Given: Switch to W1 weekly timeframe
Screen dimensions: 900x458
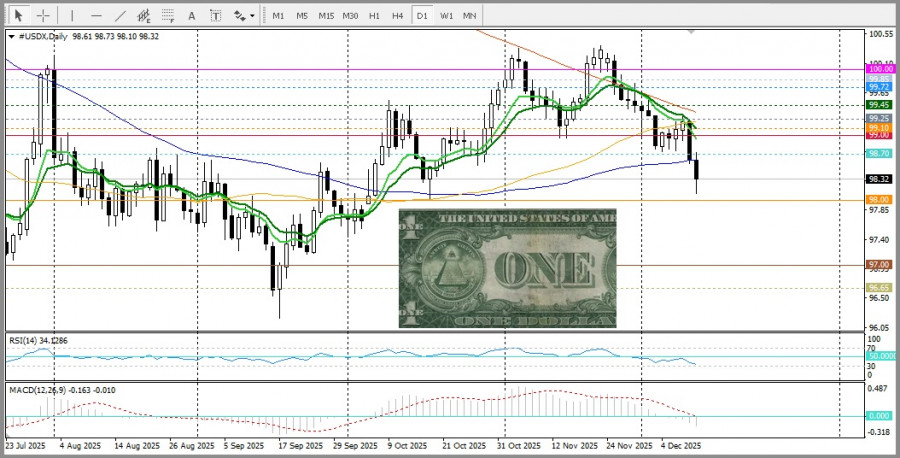Looking at the screenshot, I should tap(446, 15).
